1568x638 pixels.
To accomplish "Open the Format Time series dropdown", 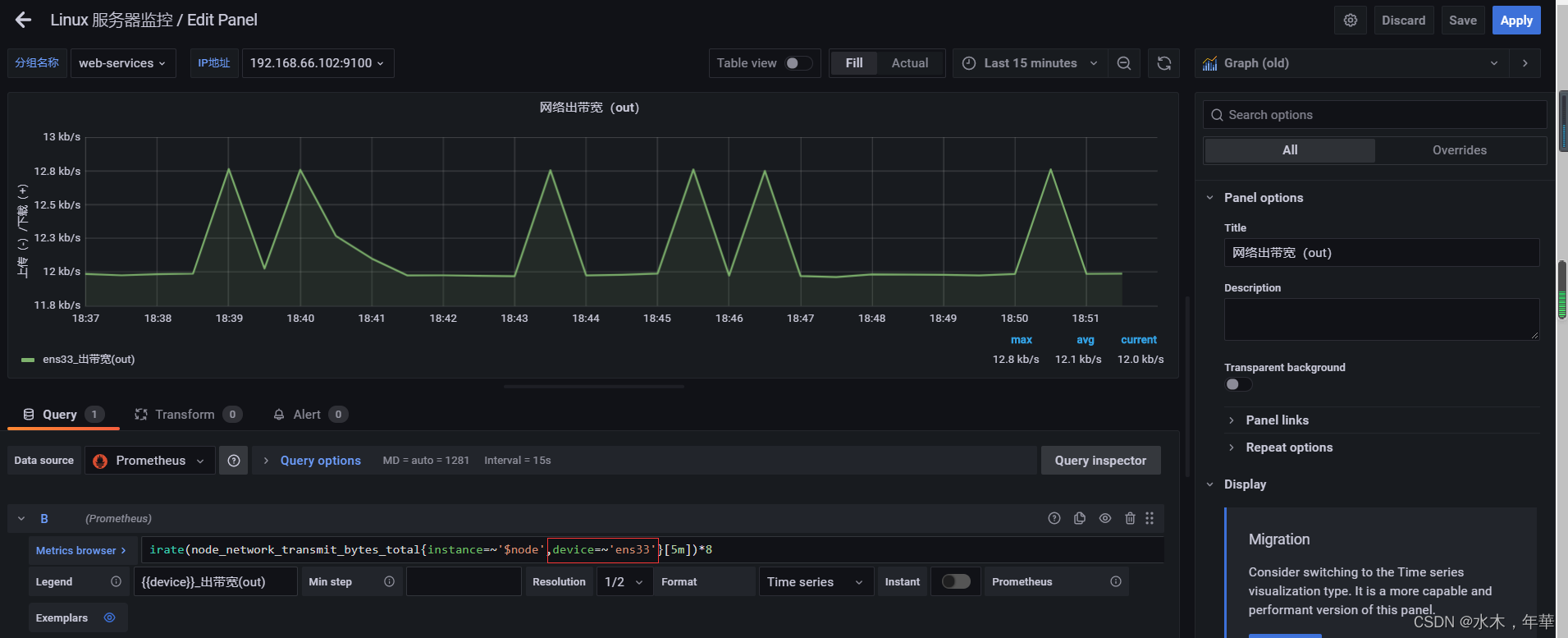I will coord(816,581).
